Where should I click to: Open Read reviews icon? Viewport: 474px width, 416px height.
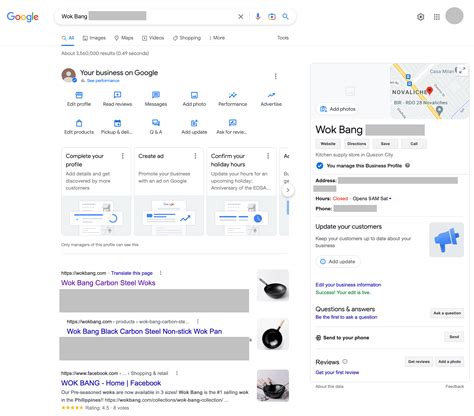pyautogui.click(x=117, y=95)
